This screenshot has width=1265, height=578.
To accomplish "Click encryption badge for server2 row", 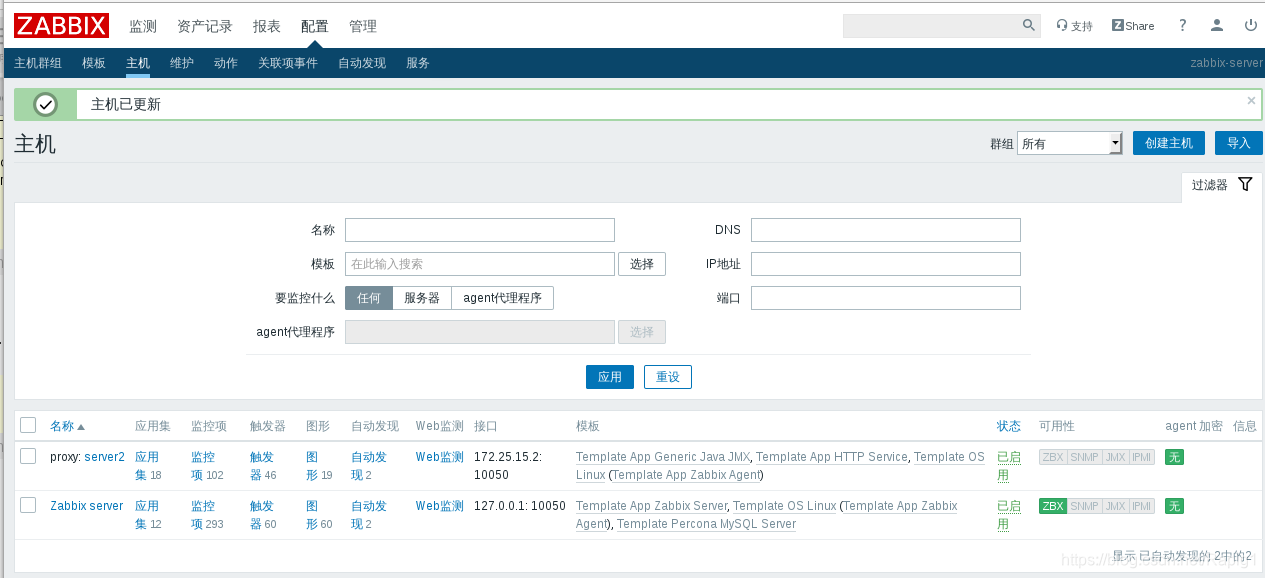I will tap(1174, 457).
